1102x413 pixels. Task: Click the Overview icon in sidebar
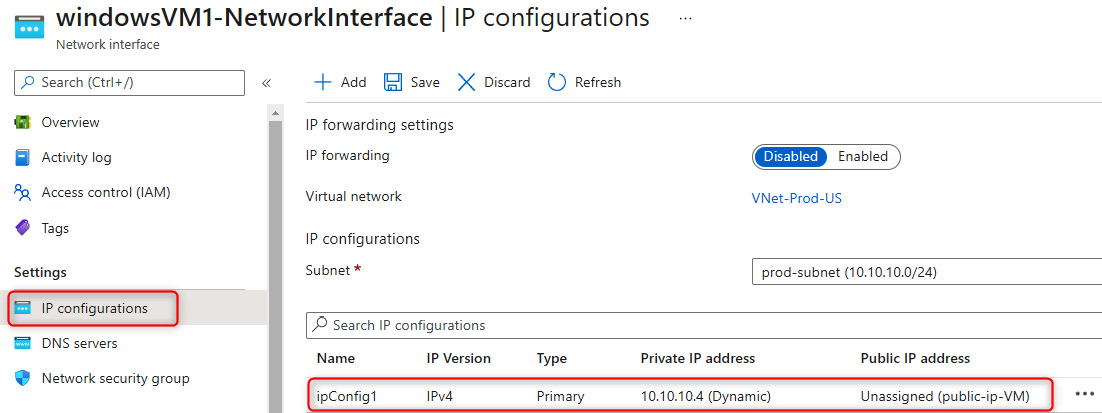[x=23, y=122]
